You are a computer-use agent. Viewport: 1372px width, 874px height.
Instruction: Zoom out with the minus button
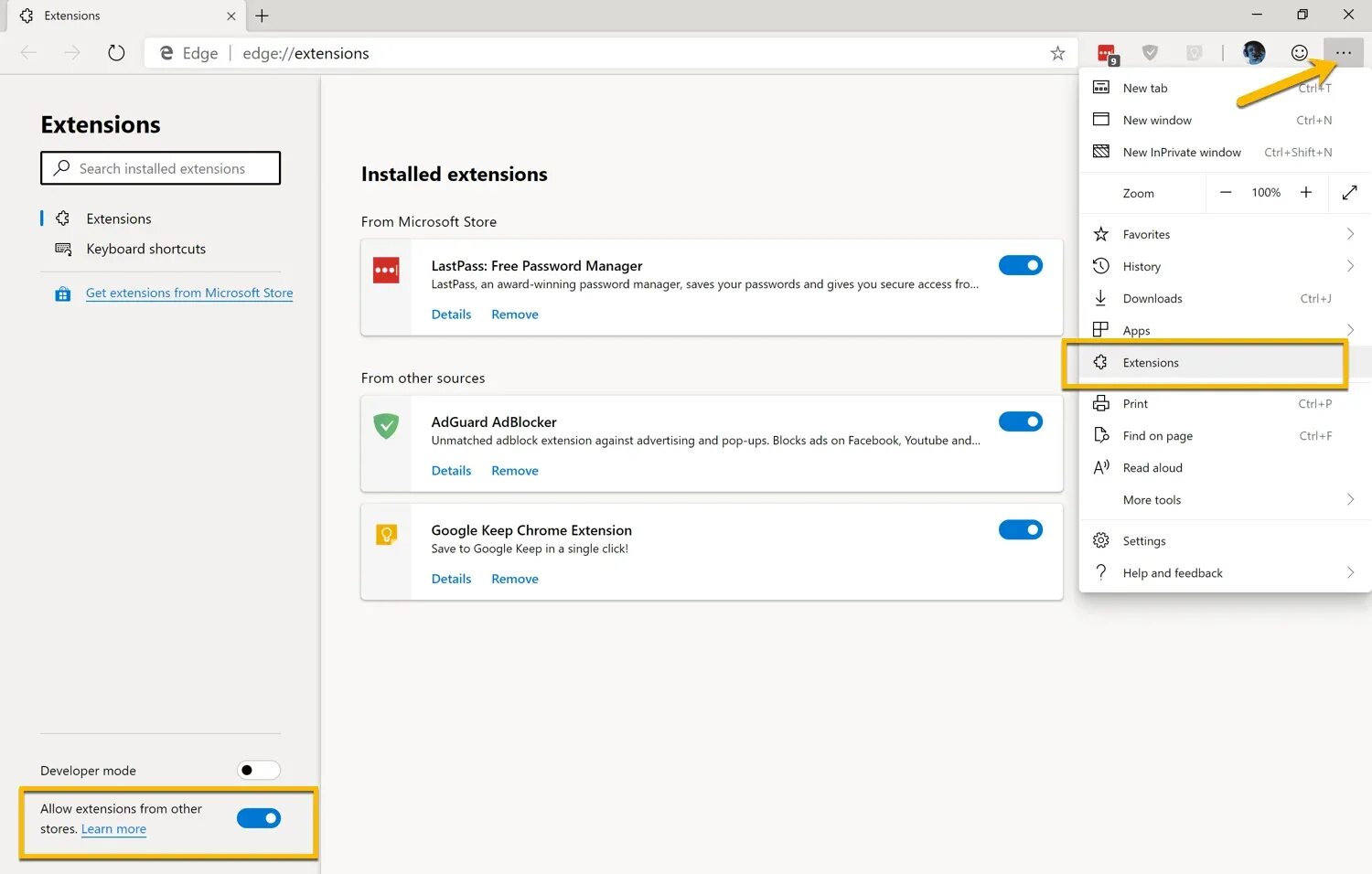pyautogui.click(x=1226, y=192)
